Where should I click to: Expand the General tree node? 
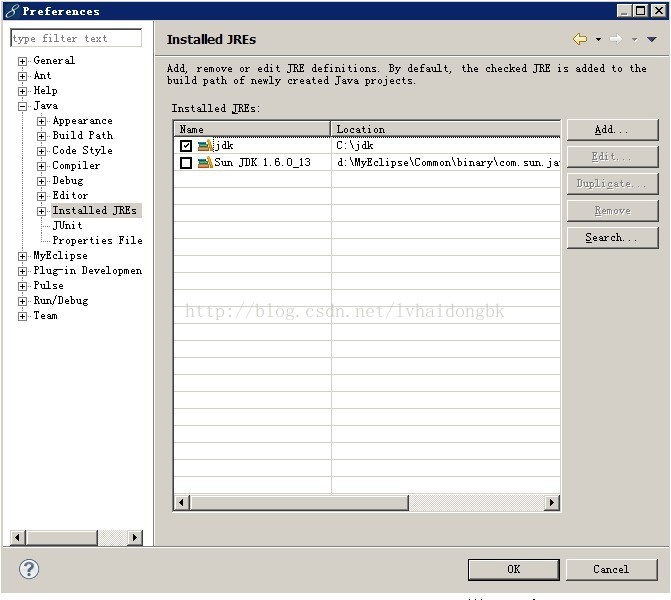(x=22, y=61)
